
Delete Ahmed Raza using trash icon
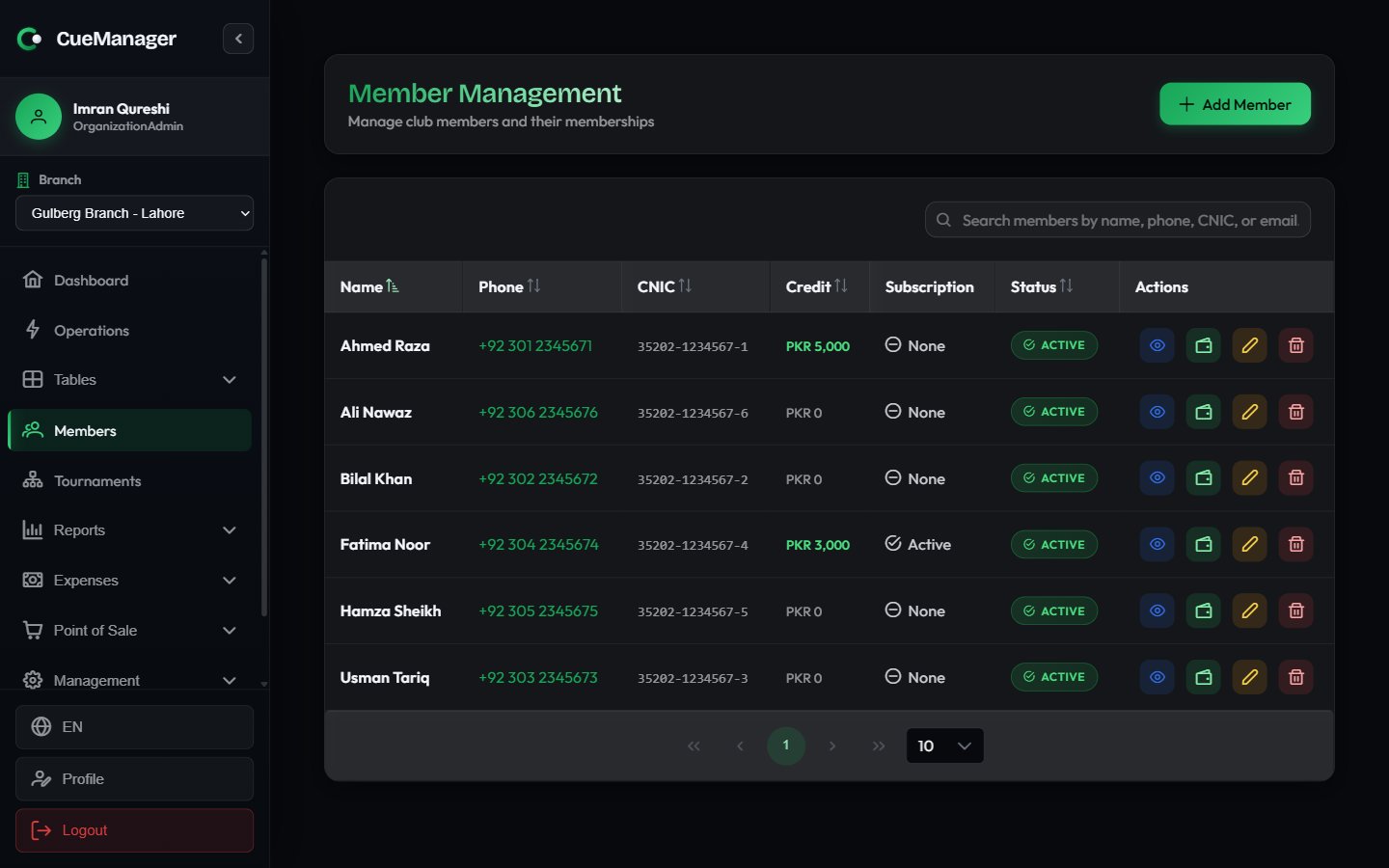(1295, 345)
